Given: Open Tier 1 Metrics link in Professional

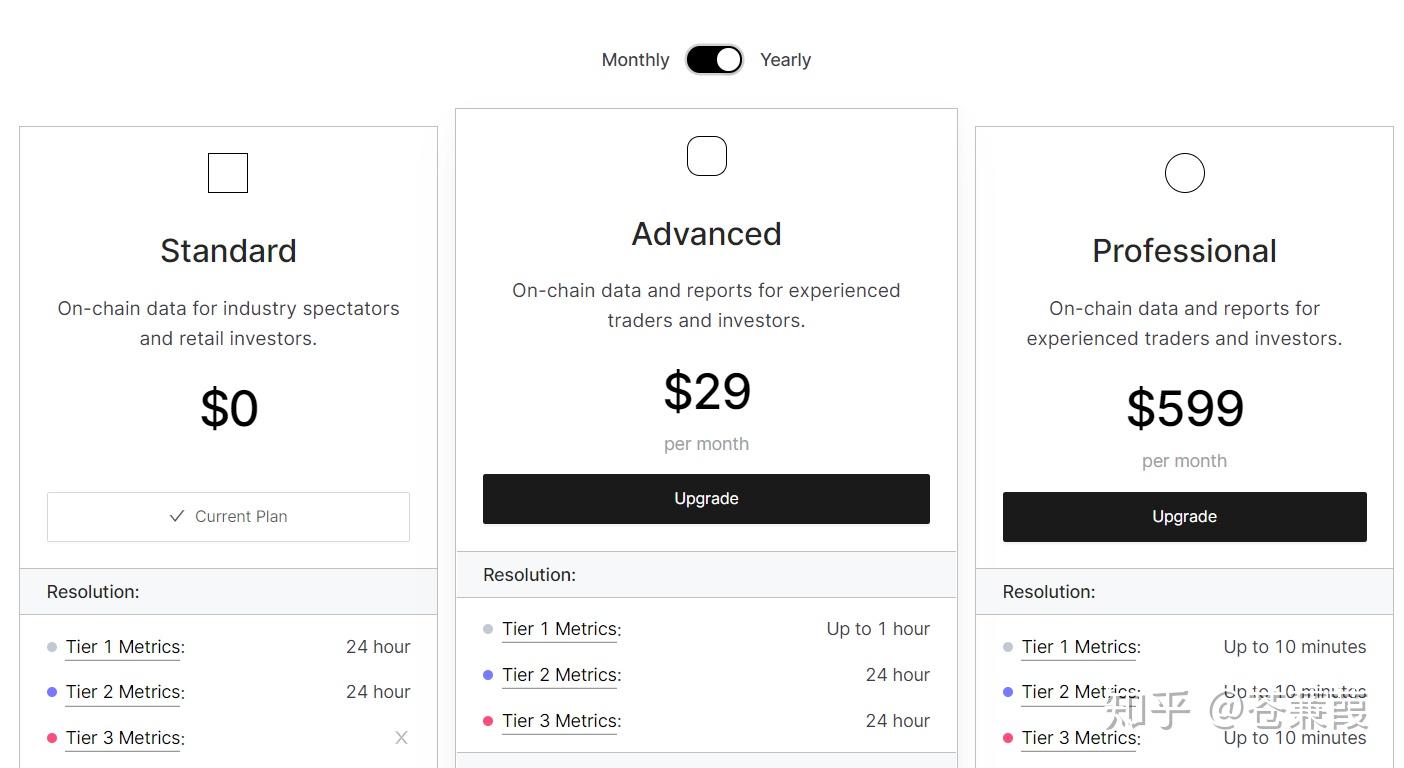Looking at the screenshot, I should [x=1081, y=647].
